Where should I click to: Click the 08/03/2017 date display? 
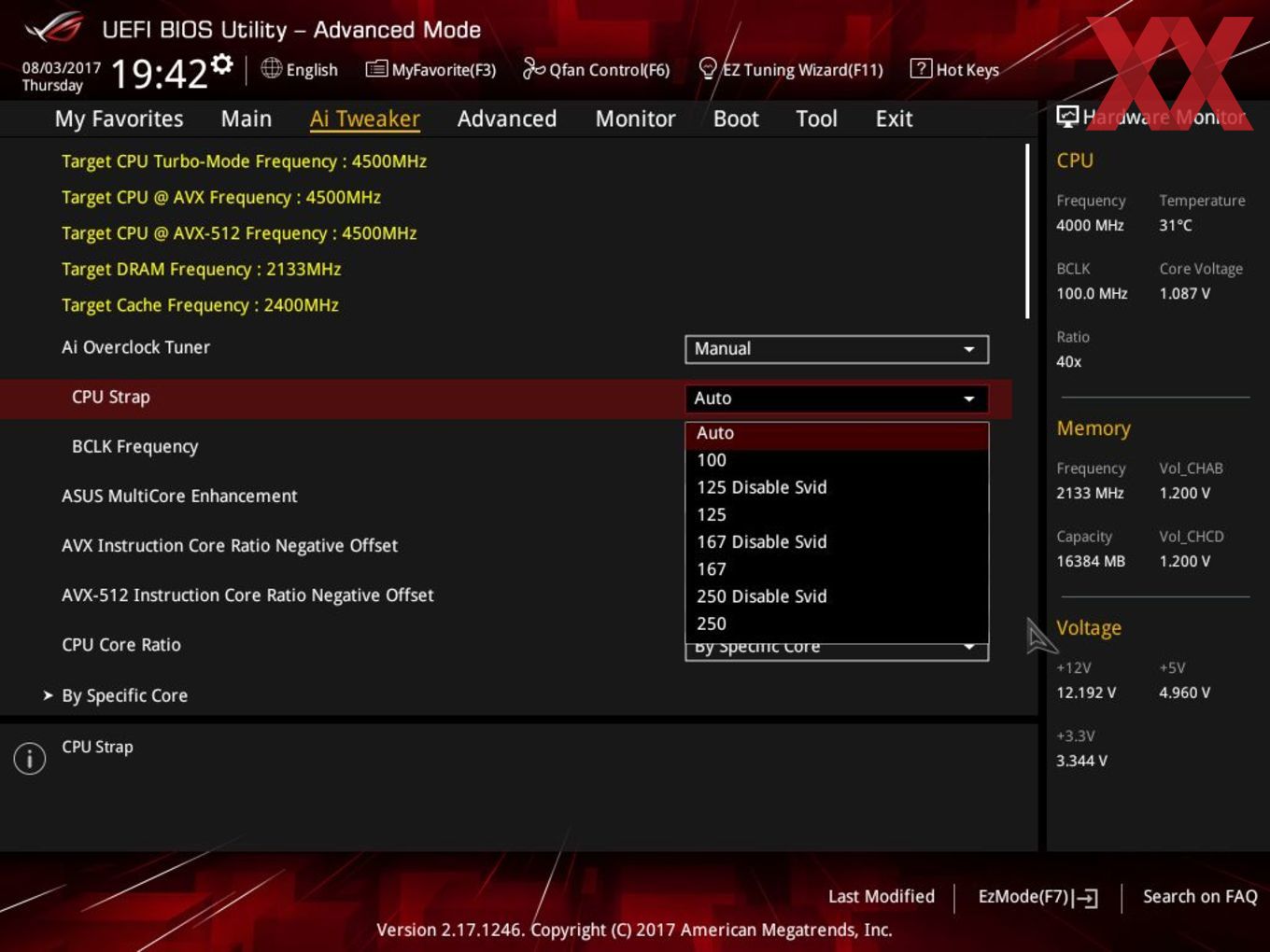click(x=62, y=68)
